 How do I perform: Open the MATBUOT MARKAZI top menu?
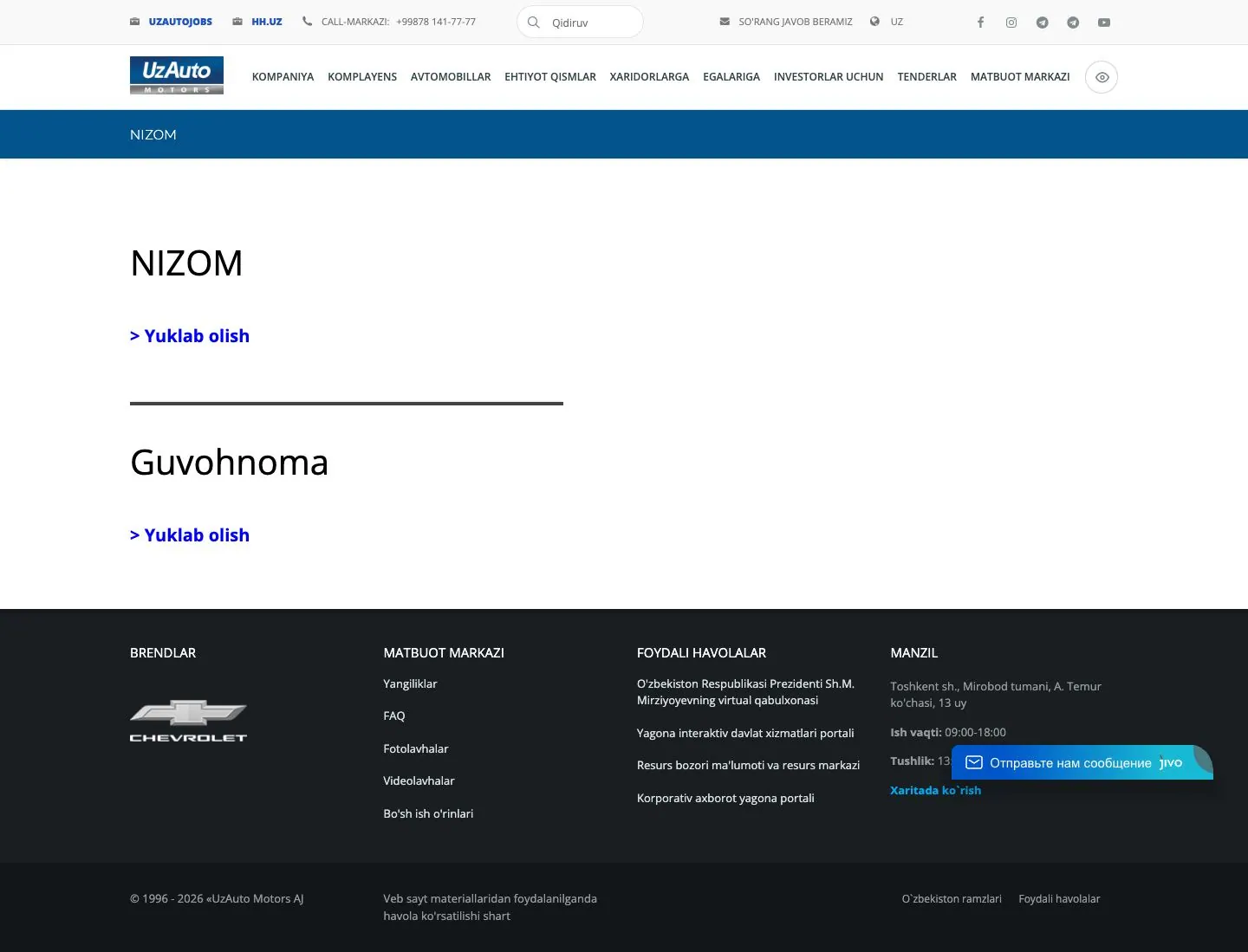point(1020,77)
